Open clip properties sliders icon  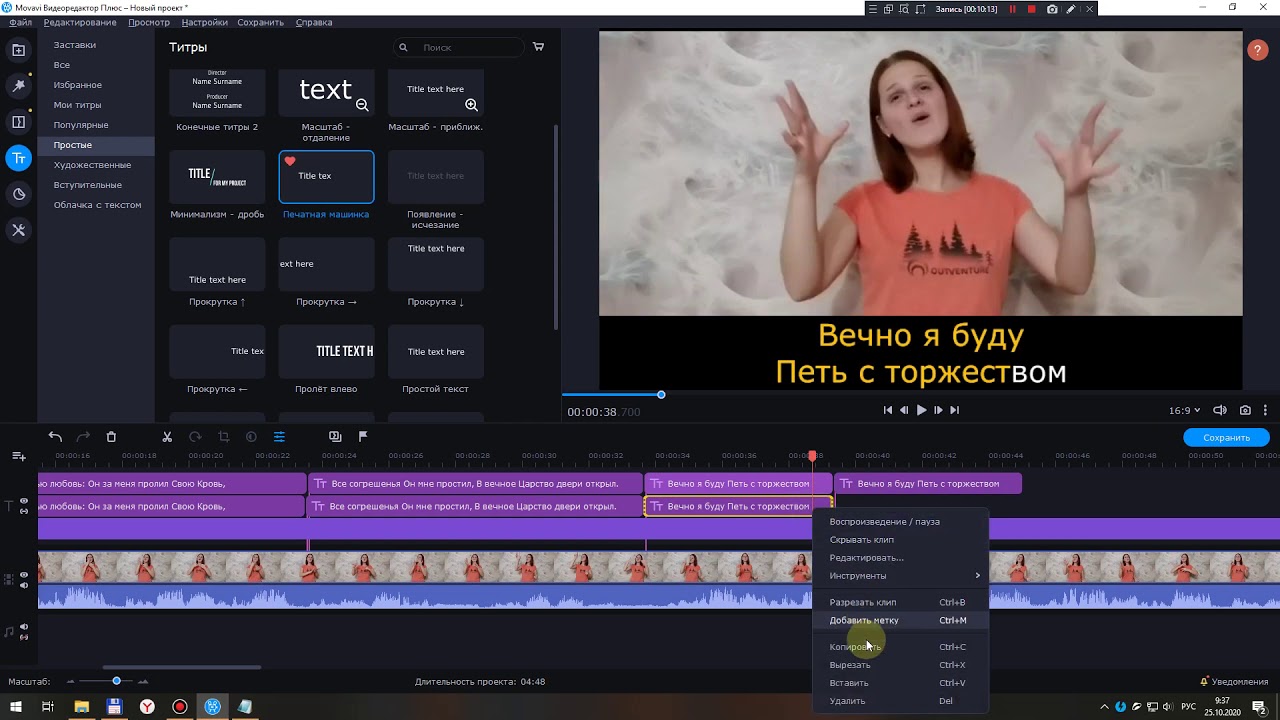279,437
